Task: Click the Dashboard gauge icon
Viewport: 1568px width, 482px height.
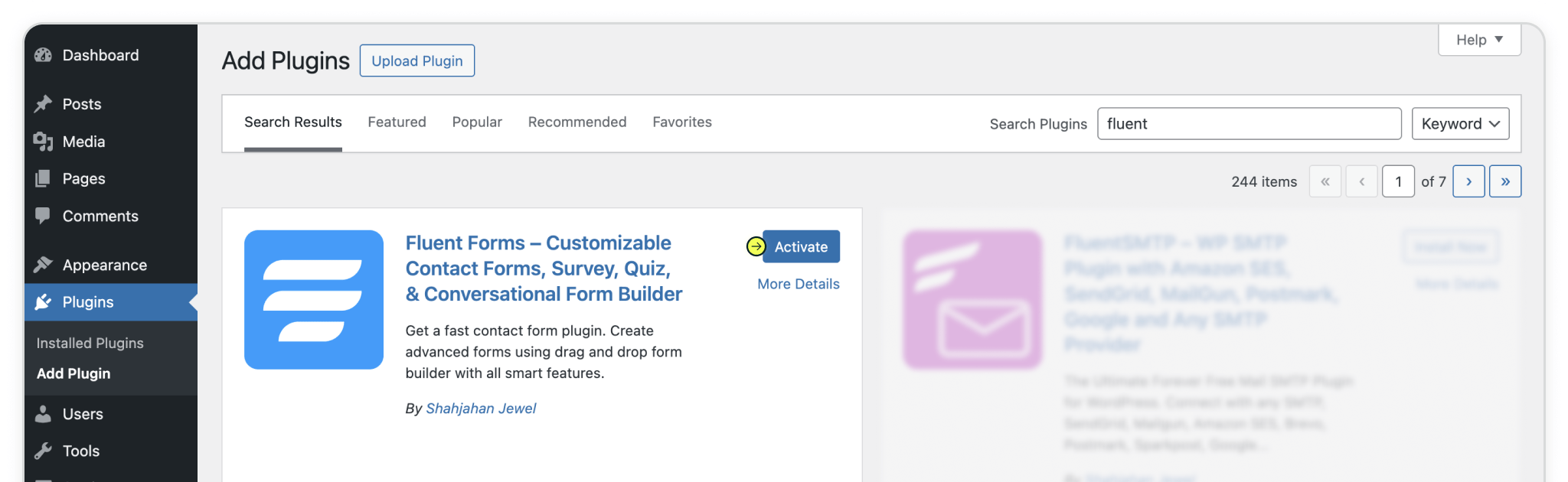Action: 44,55
